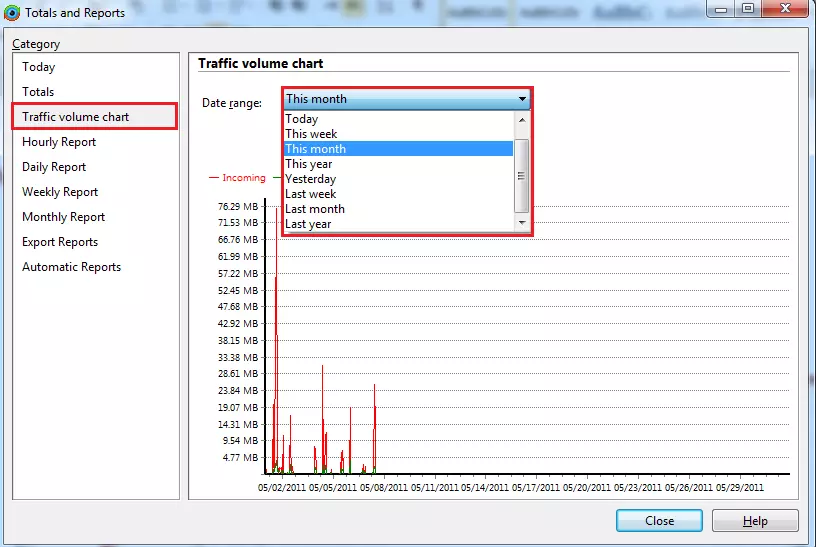
Task: Choose Last year from date range list
Action: (x=399, y=224)
